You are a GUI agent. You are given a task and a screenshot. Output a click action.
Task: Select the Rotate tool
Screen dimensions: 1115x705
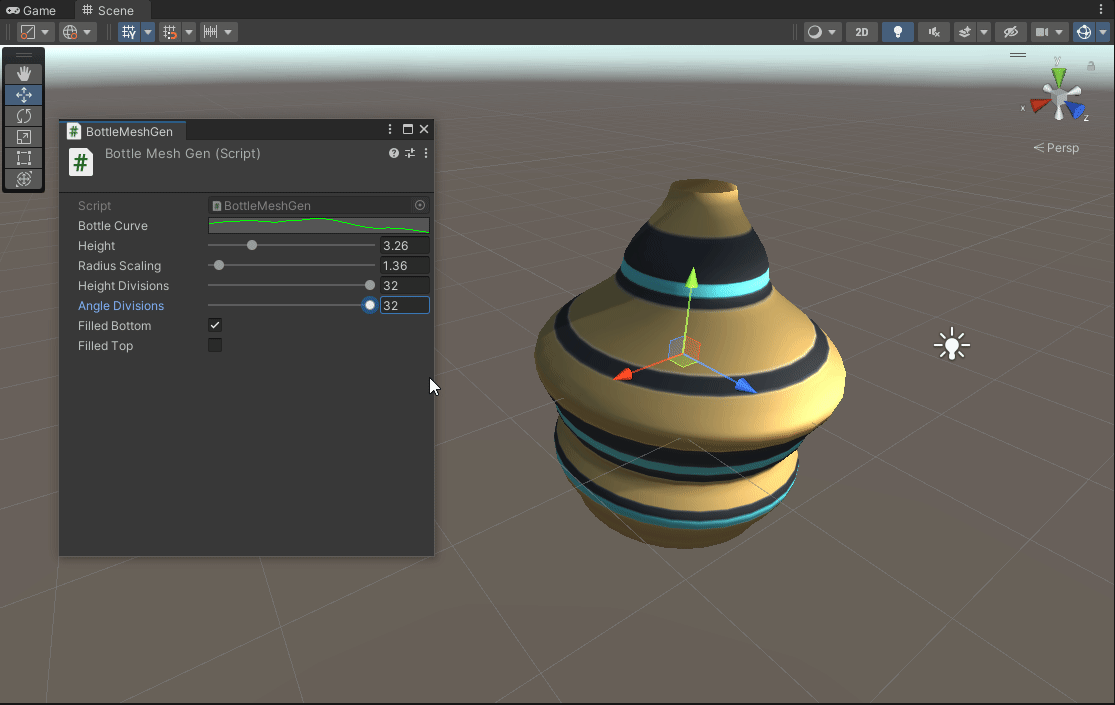point(23,116)
